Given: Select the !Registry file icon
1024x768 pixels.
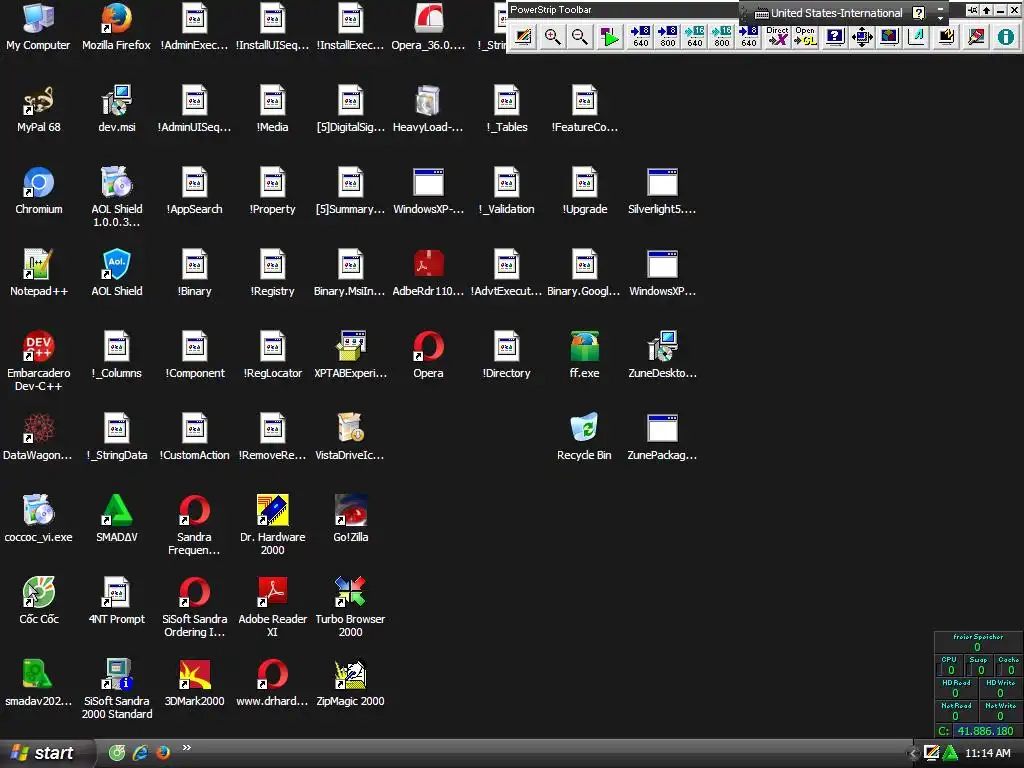Looking at the screenshot, I should point(272,272).
